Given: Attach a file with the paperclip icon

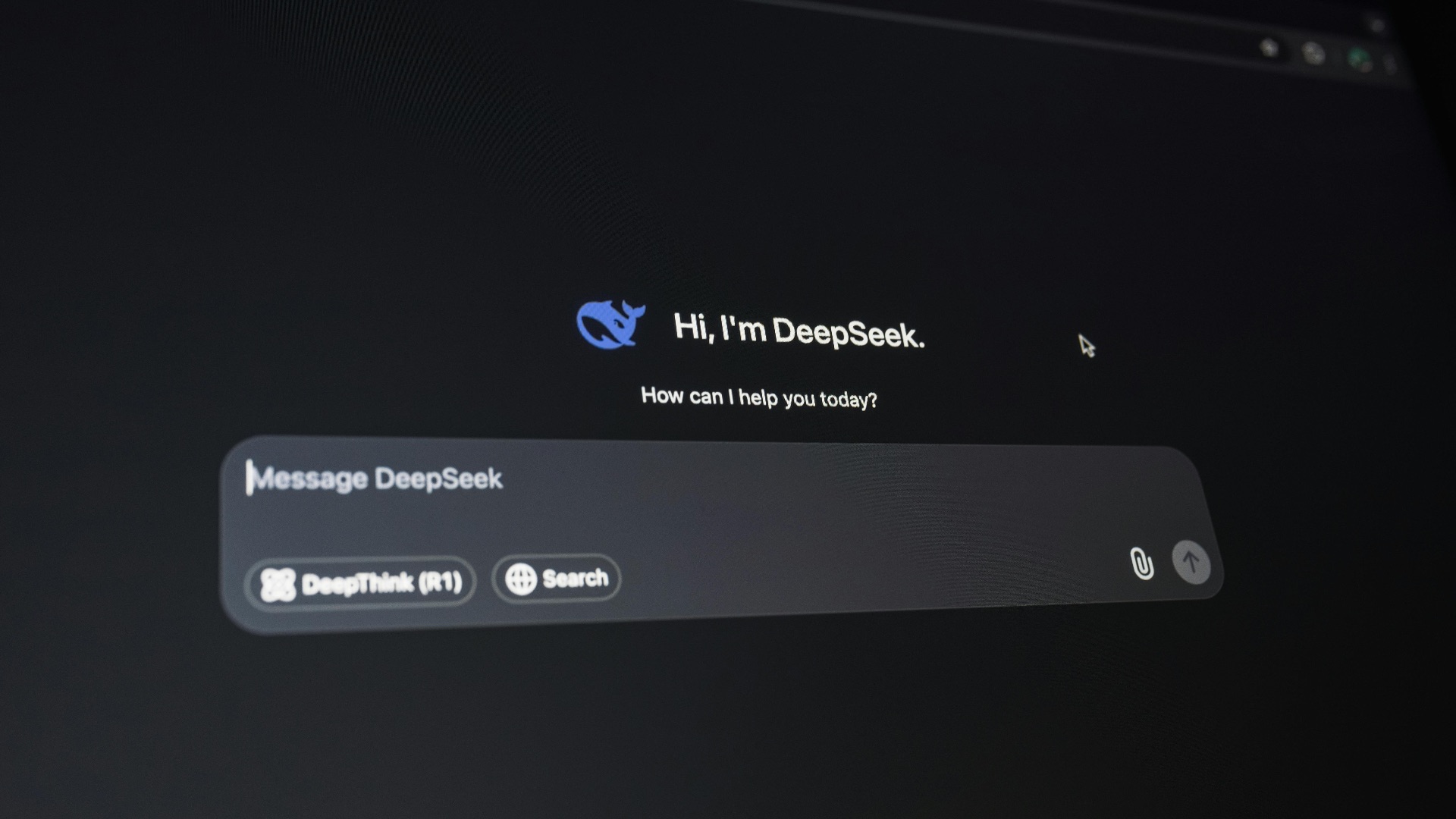Looking at the screenshot, I should tap(1141, 563).
